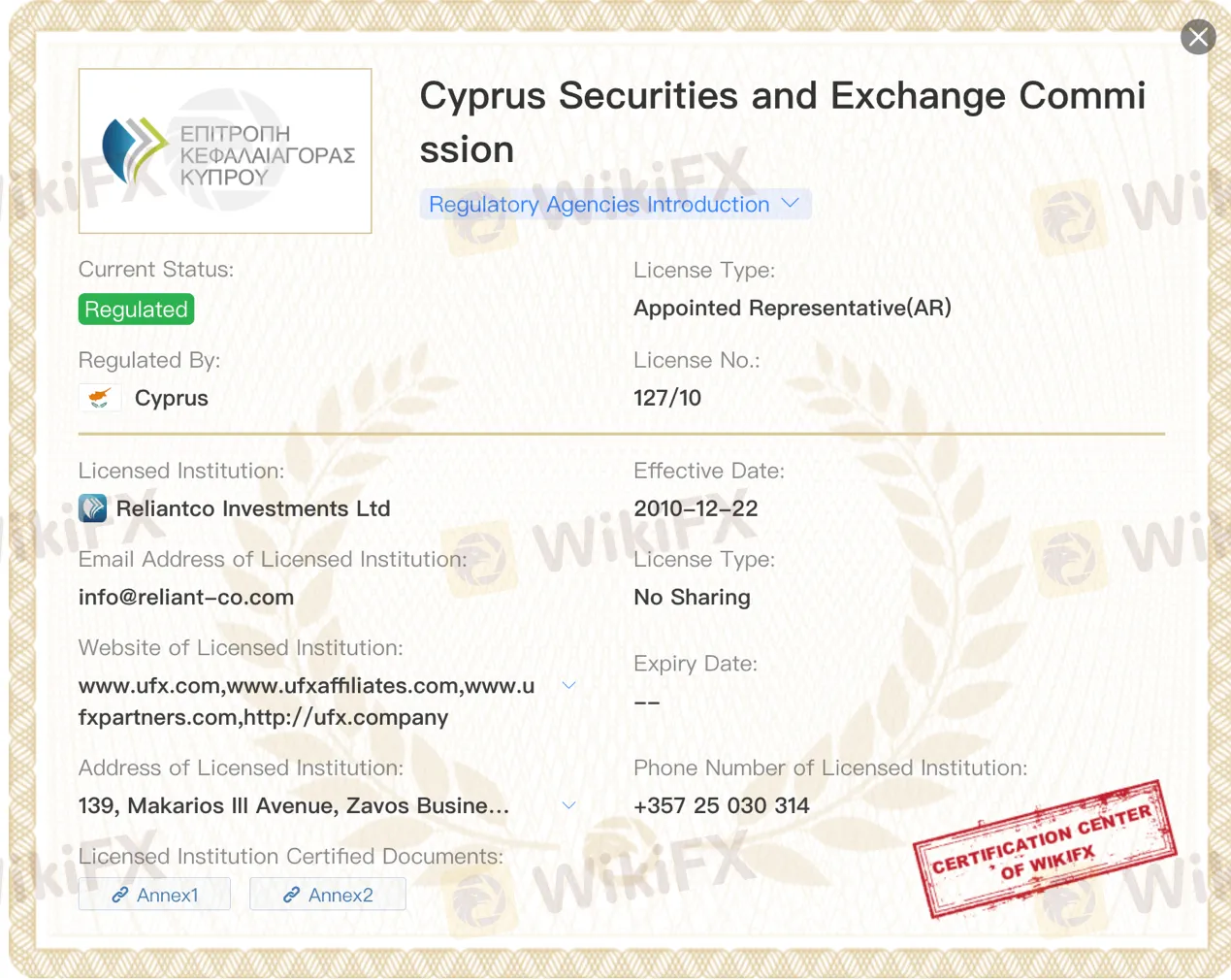
Task: Click the Cyprus flag icon
Action: (x=99, y=398)
